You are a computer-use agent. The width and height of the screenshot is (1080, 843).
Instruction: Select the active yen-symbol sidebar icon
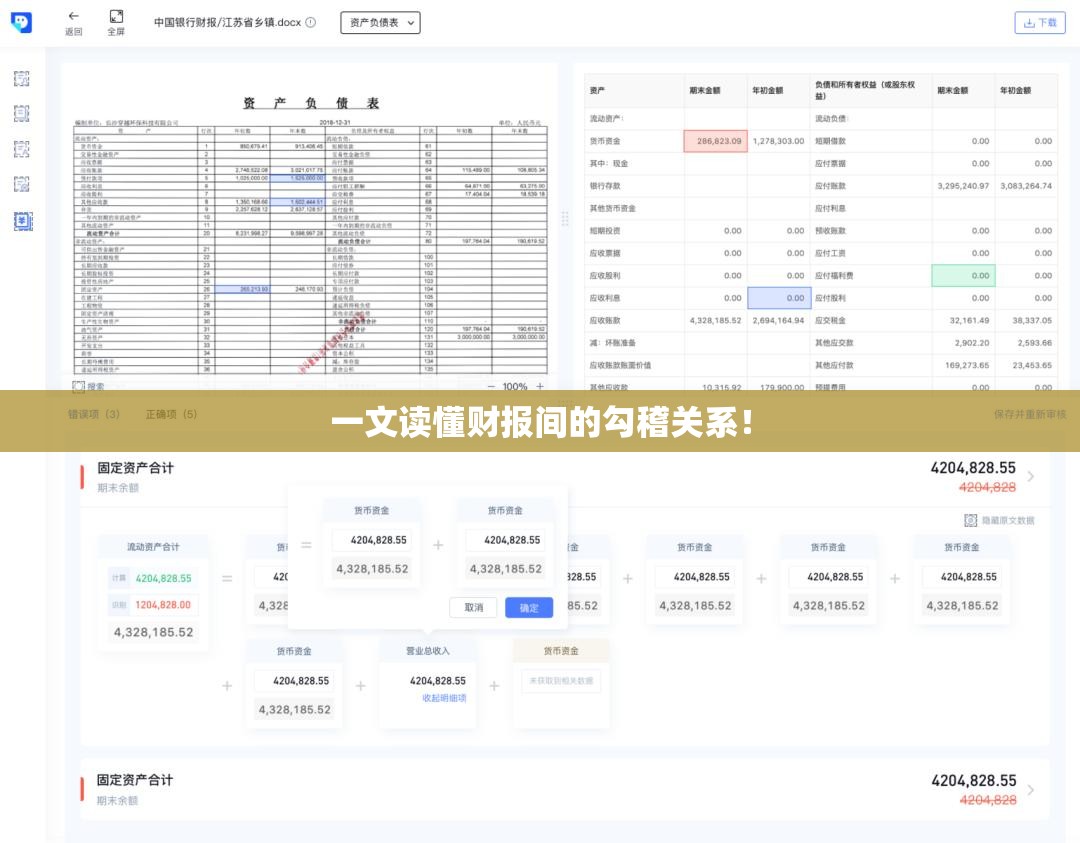(23, 221)
